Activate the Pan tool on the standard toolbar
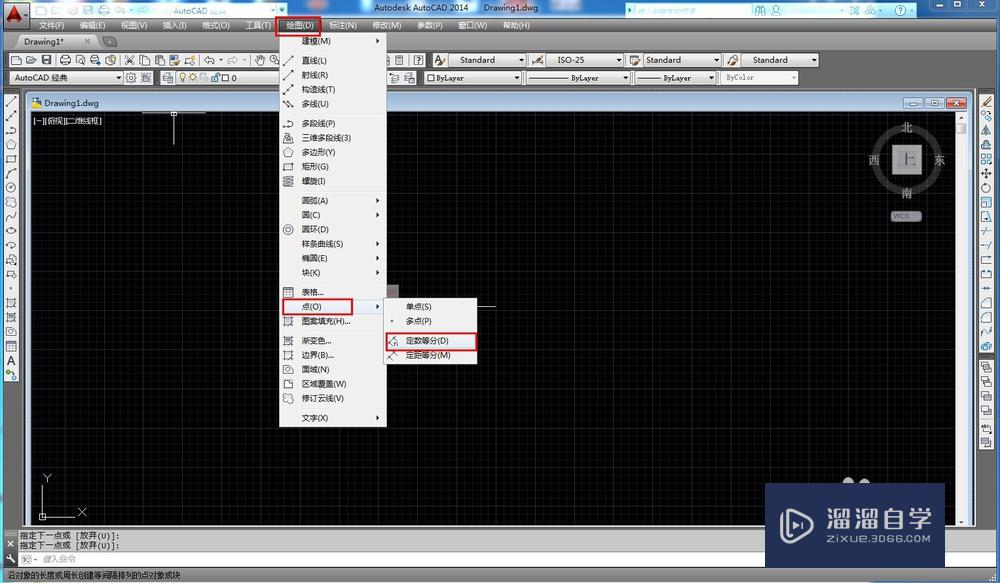The height and width of the screenshot is (583, 1000). pyautogui.click(x=258, y=59)
